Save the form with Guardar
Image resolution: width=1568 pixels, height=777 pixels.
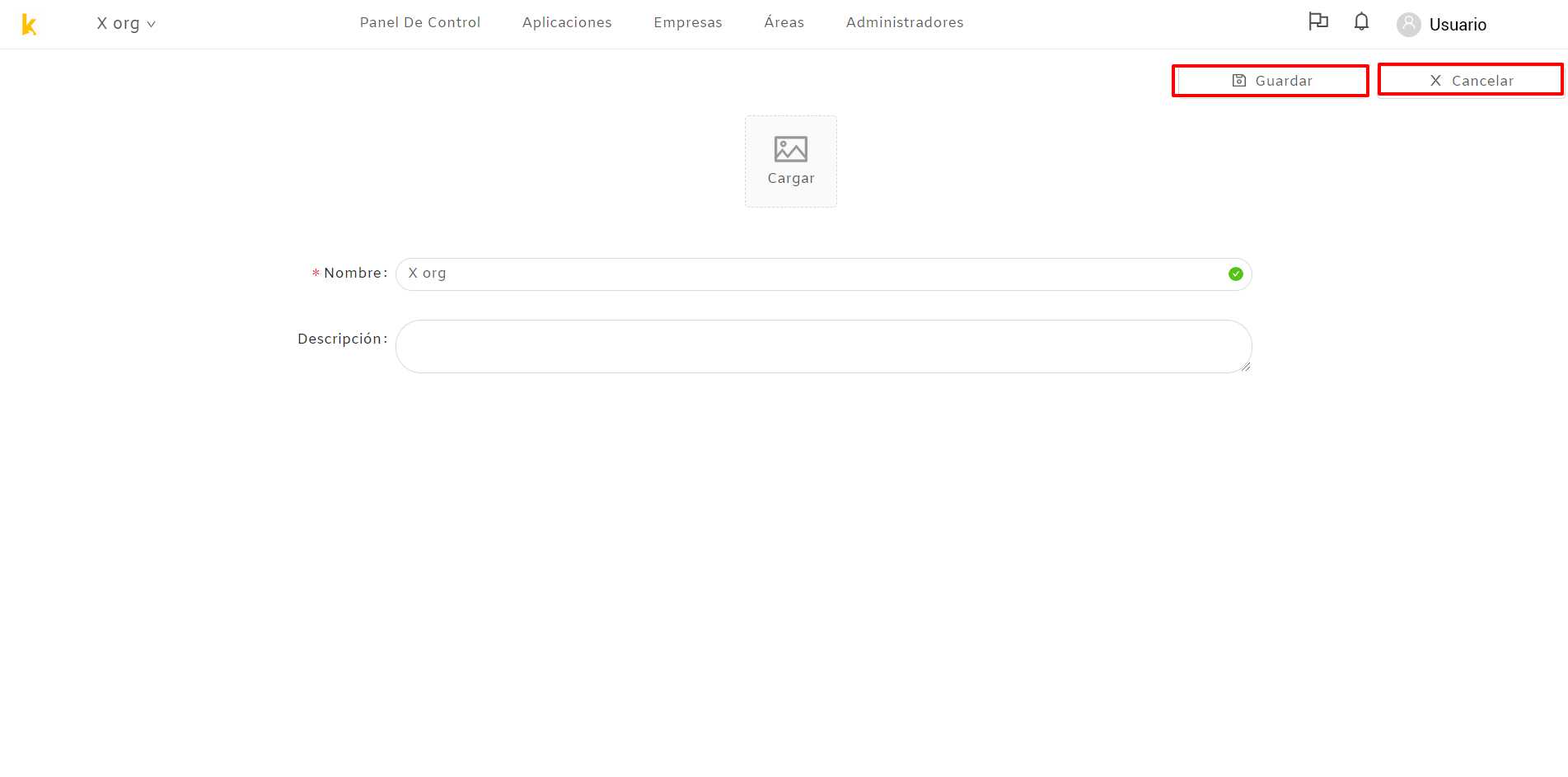point(1271,81)
